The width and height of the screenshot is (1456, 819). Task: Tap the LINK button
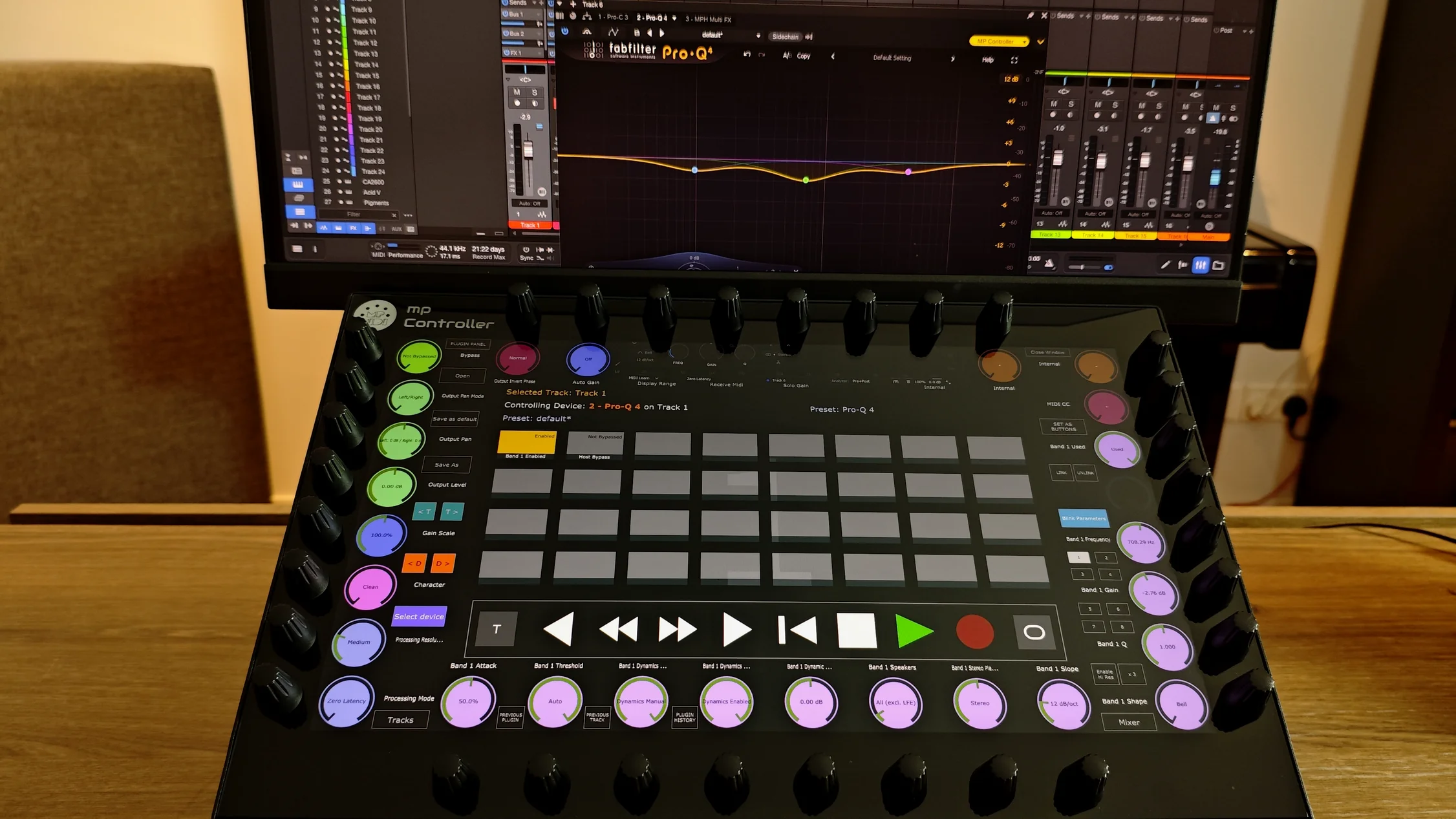[1062, 473]
